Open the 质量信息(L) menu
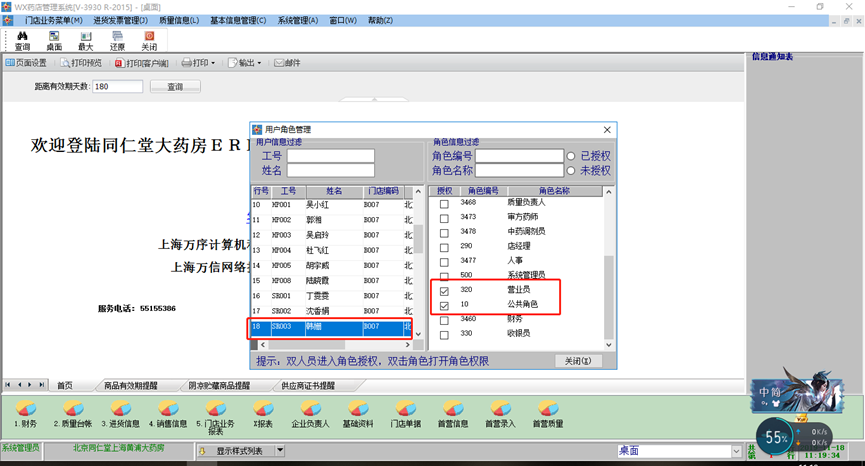This screenshot has height=466, width=865. point(179,20)
